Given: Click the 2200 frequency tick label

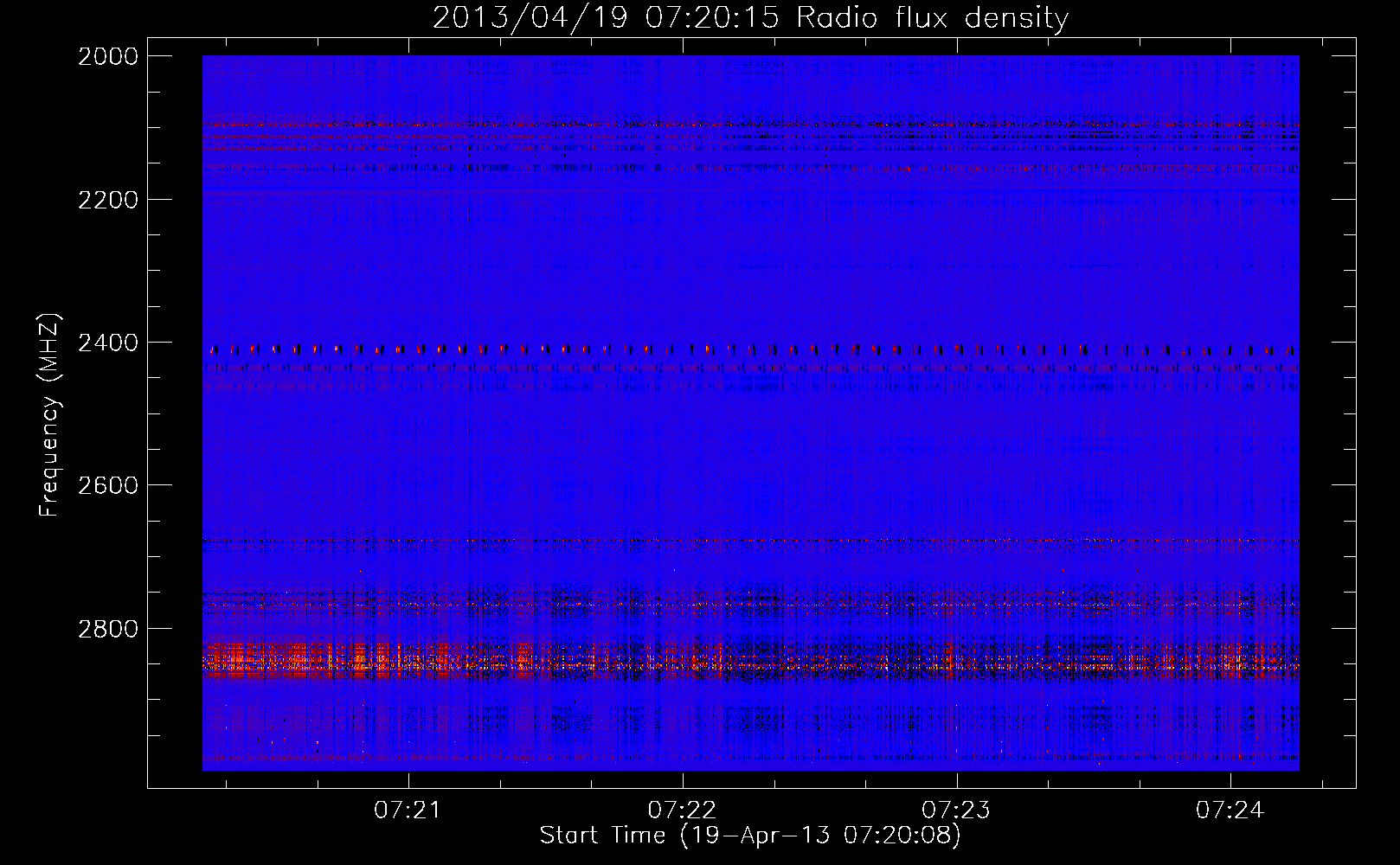Looking at the screenshot, I should [x=108, y=200].
